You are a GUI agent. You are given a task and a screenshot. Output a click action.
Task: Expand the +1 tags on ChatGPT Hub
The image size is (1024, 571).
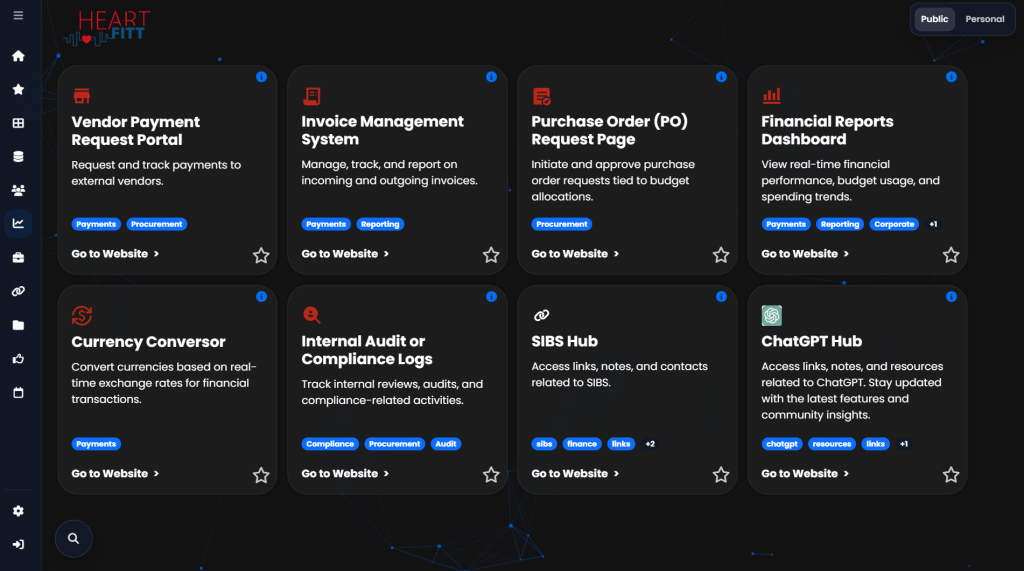point(904,444)
